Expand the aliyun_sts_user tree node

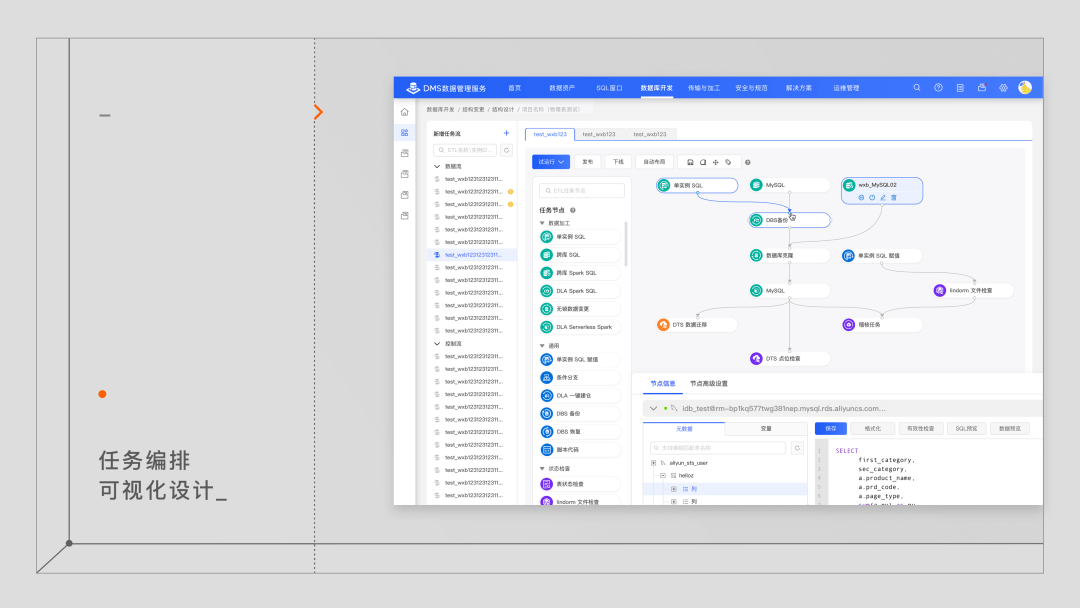[654, 463]
